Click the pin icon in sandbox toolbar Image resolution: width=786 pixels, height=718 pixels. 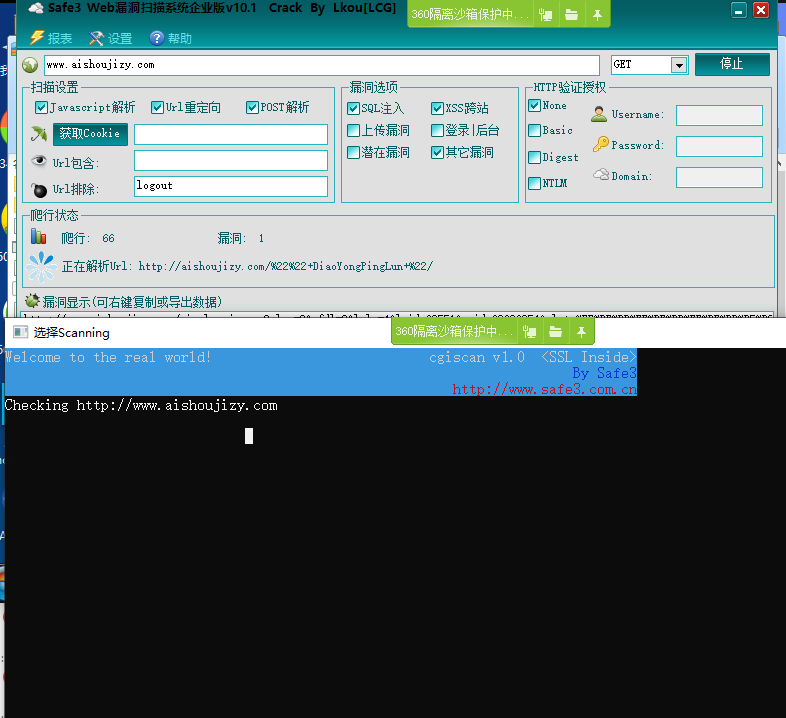[597, 15]
